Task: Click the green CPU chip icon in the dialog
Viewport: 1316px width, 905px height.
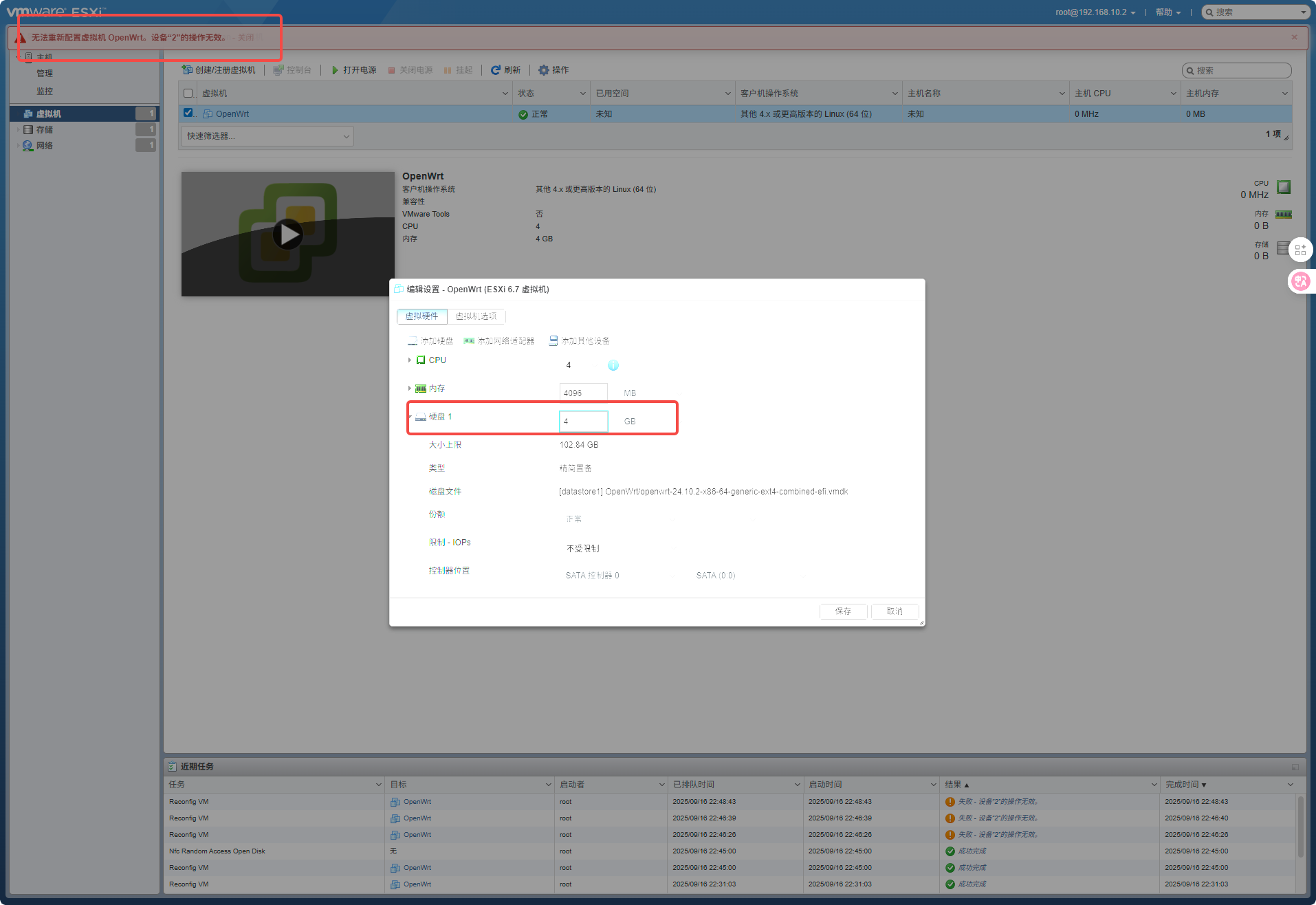Action: (x=421, y=360)
